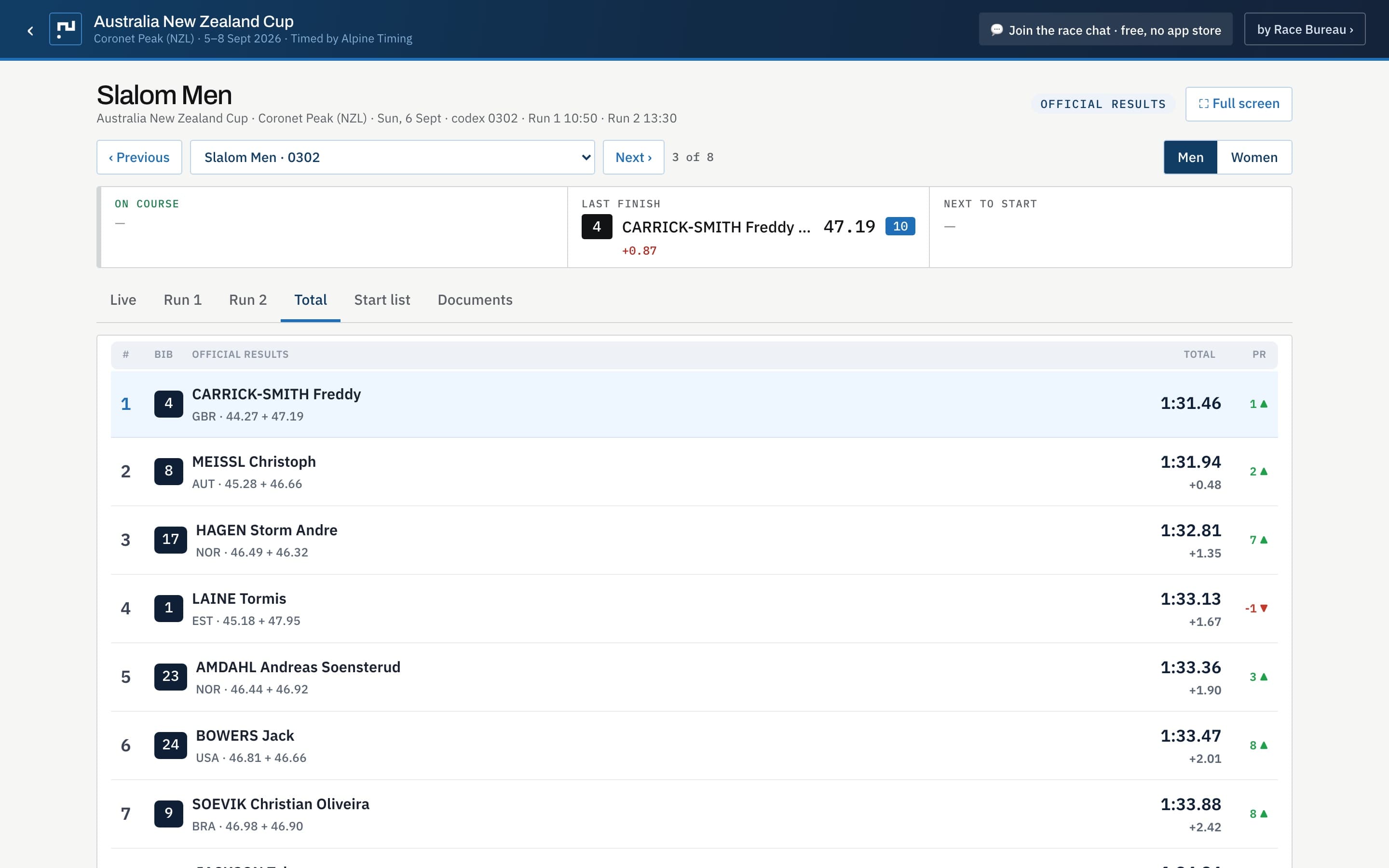This screenshot has height=868, width=1389.
Task: Click the chat bubble icon in header
Action: coord(997,30)
